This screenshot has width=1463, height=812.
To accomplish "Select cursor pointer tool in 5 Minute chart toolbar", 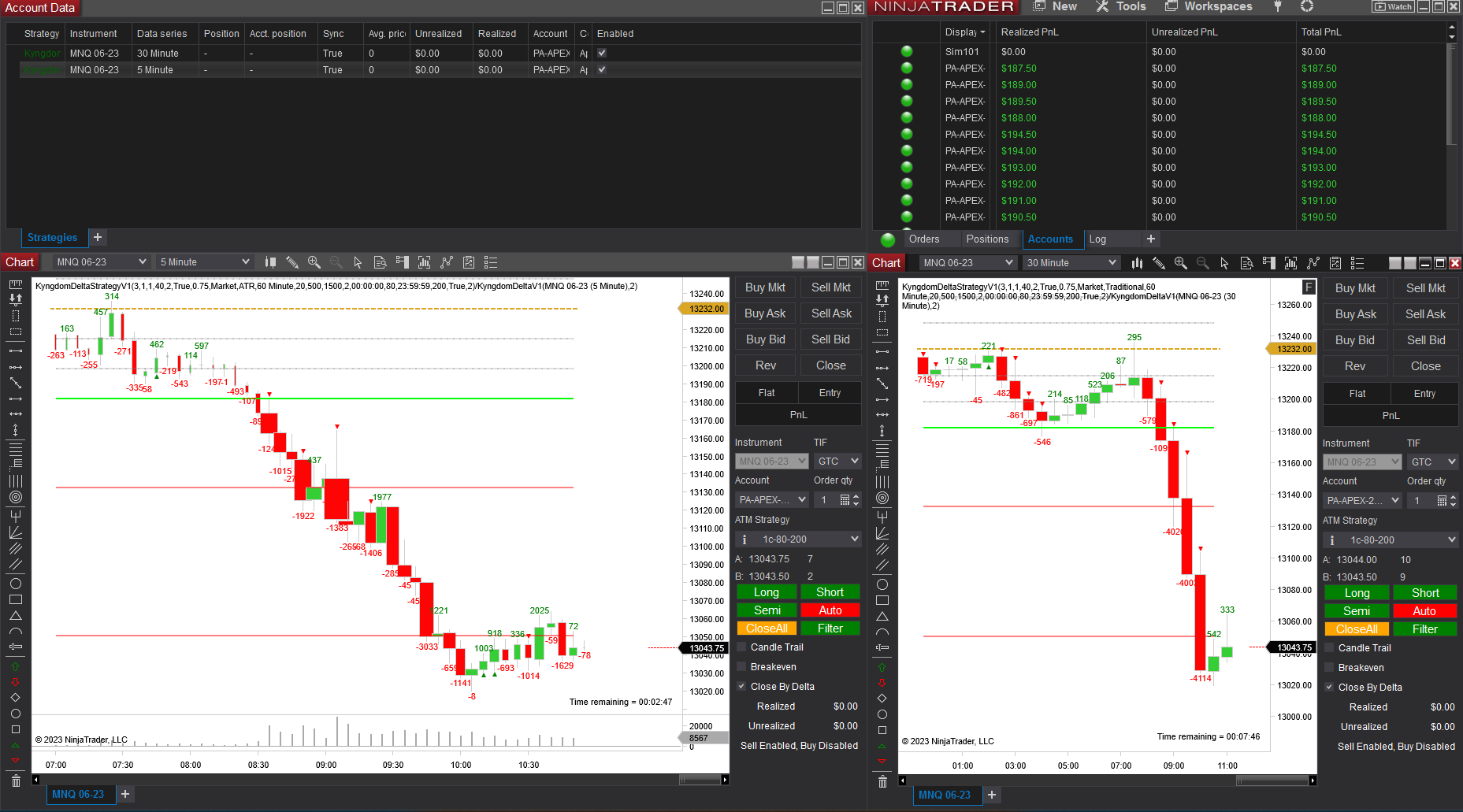I will pyautogui.click(x=358, y=262).
